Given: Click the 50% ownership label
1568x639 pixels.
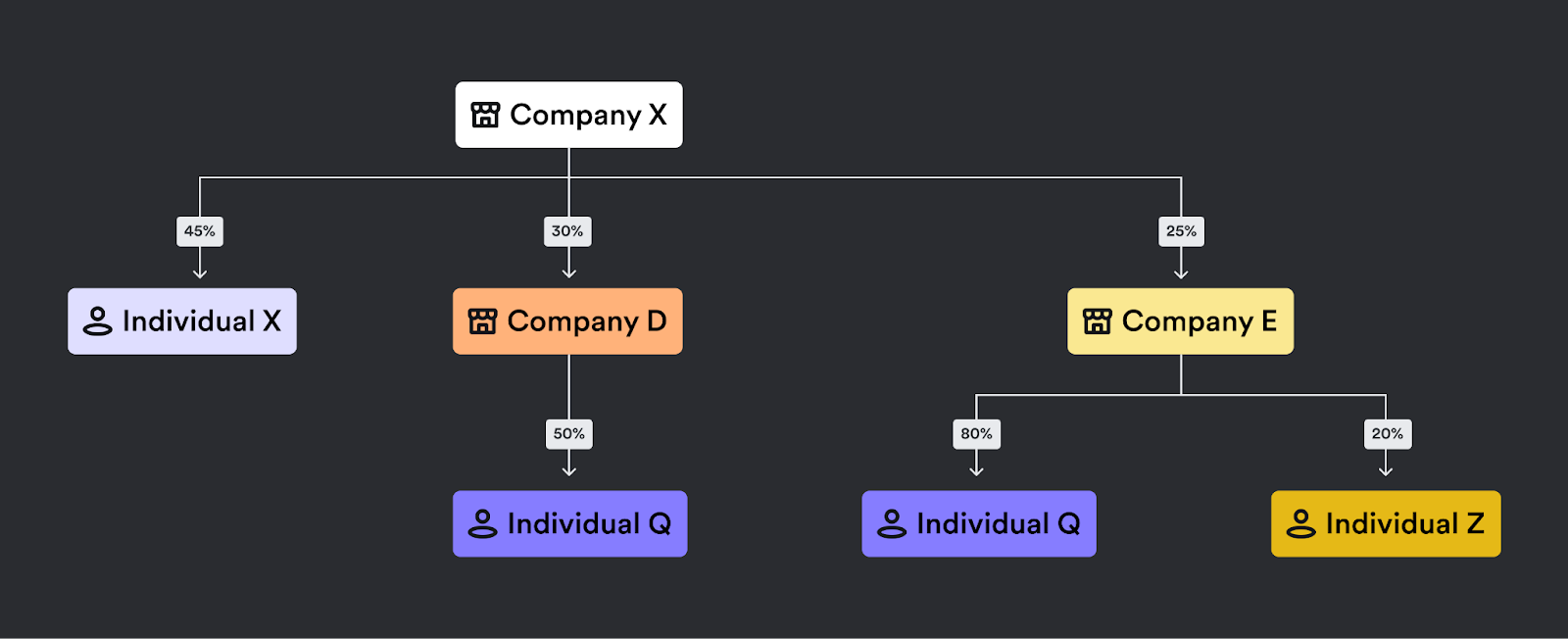Looking at the screenshot, I should point(568,434).
